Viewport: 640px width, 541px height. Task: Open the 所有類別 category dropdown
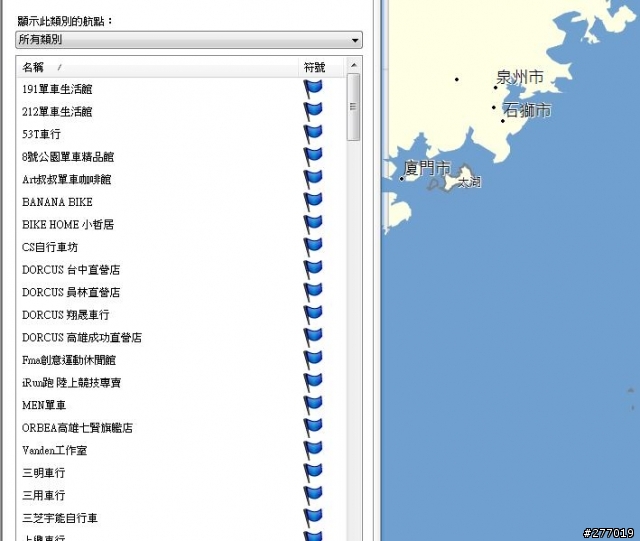click(189, 40)
